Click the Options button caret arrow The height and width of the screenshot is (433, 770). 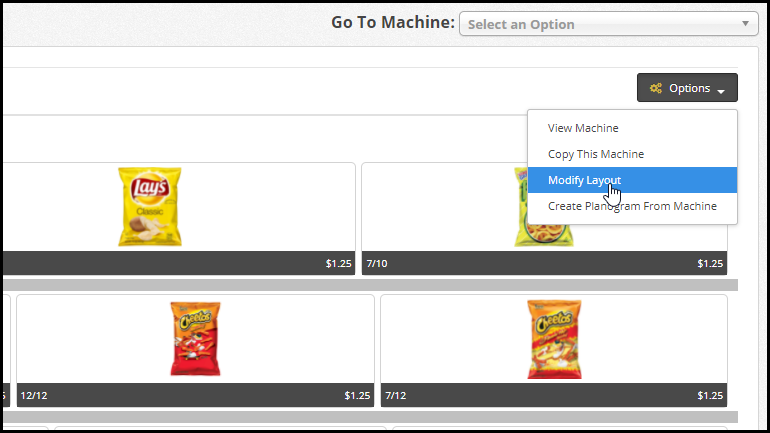pyautogui.click(x=721, y=91)
